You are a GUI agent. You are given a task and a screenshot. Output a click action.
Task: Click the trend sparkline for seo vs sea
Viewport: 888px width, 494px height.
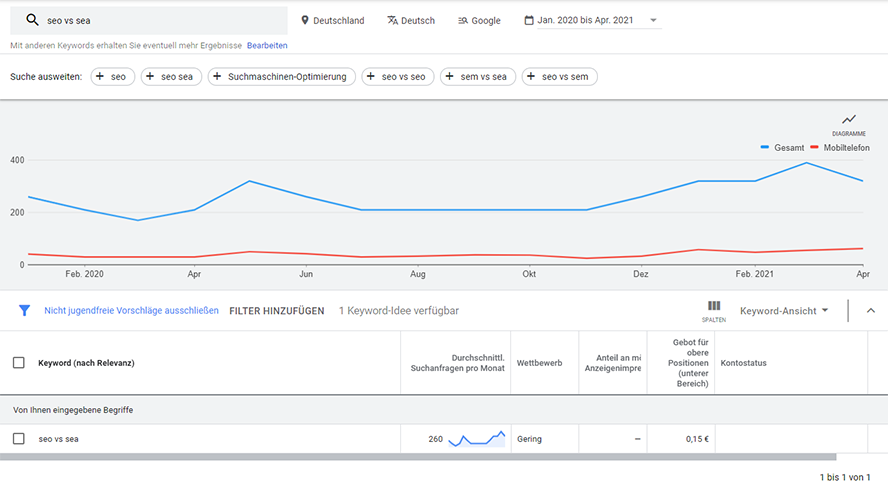(x=476, y=439)
